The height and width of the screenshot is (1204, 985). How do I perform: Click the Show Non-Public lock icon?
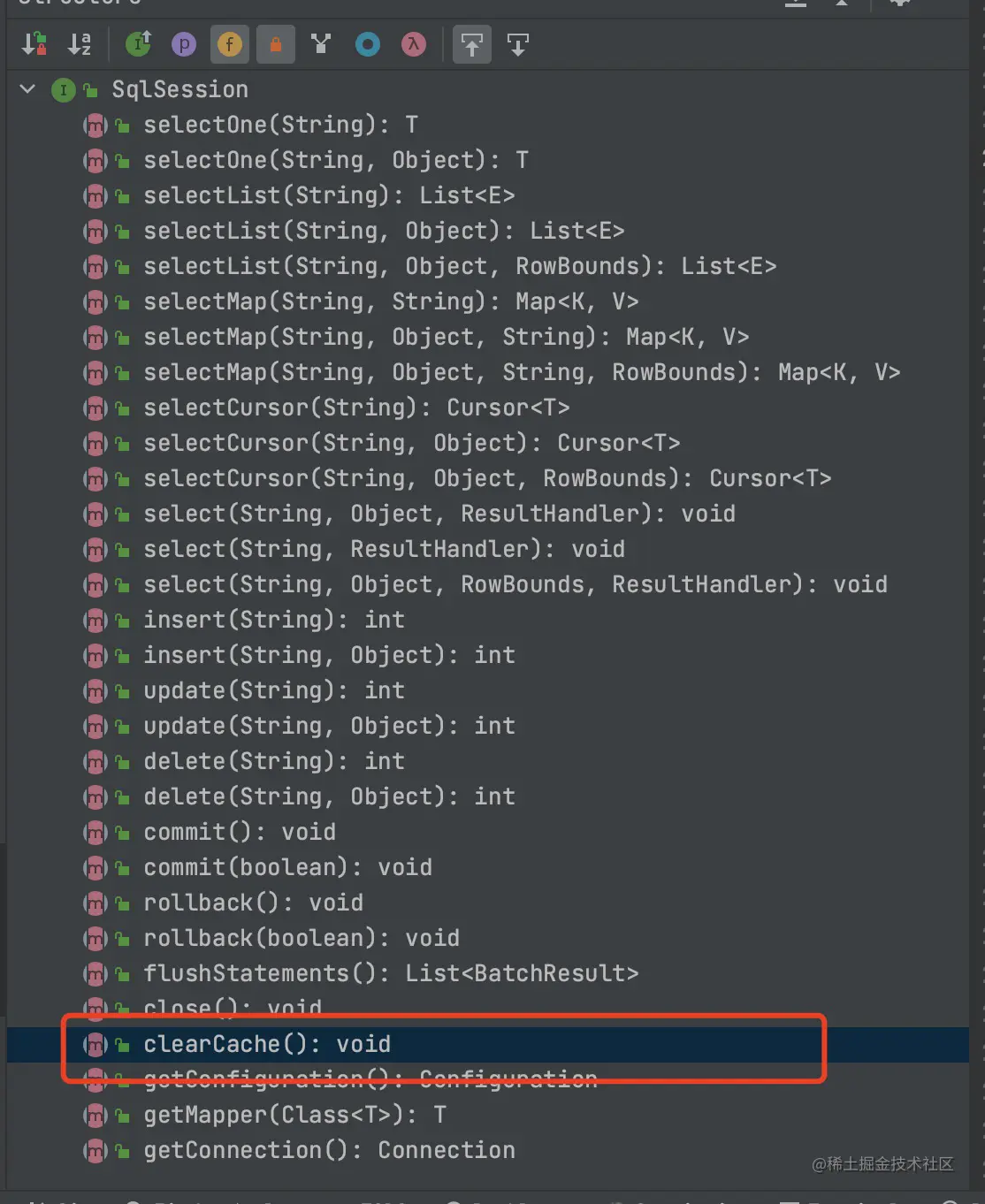[276, 43]
